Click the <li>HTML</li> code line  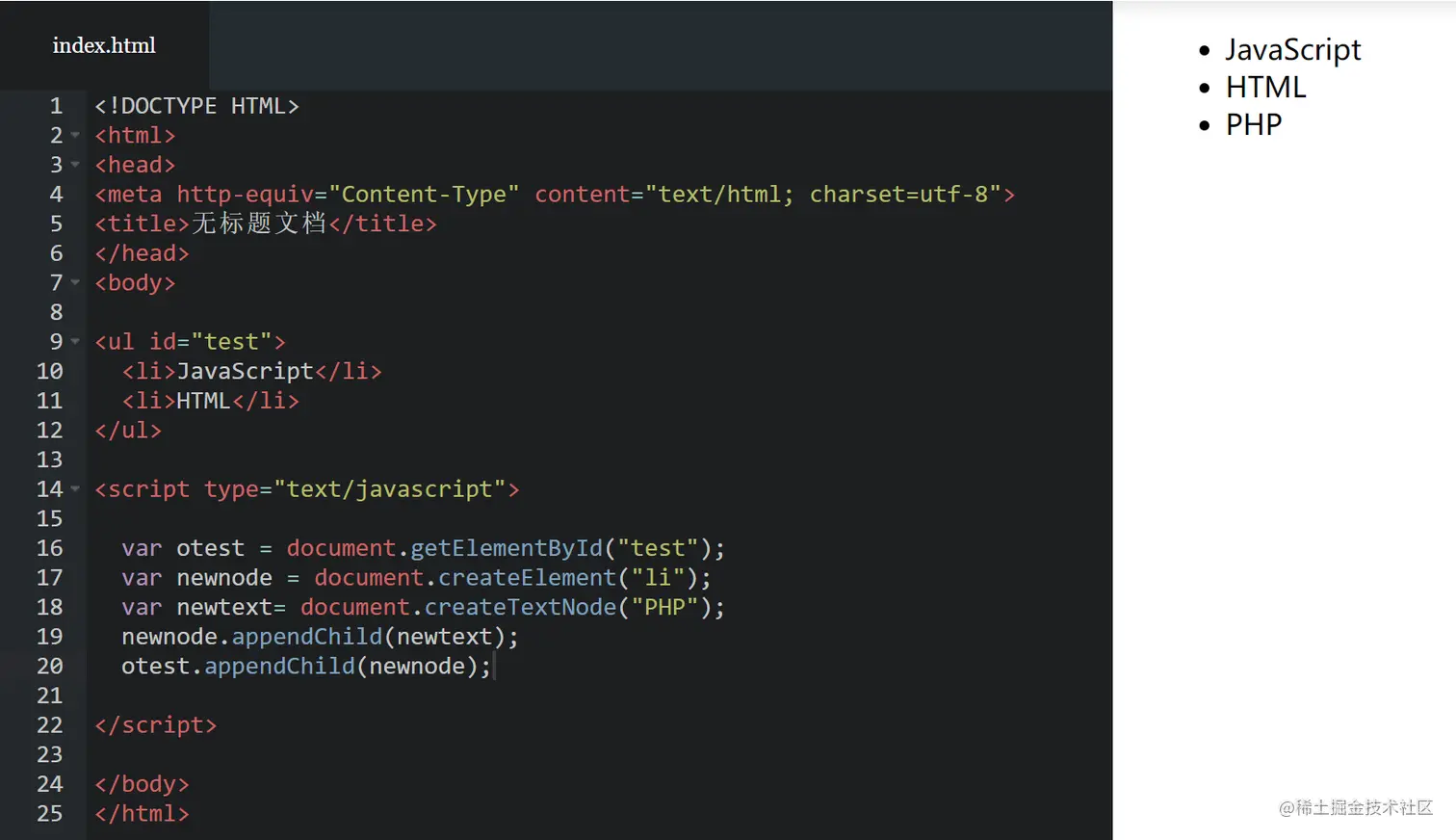210,401
